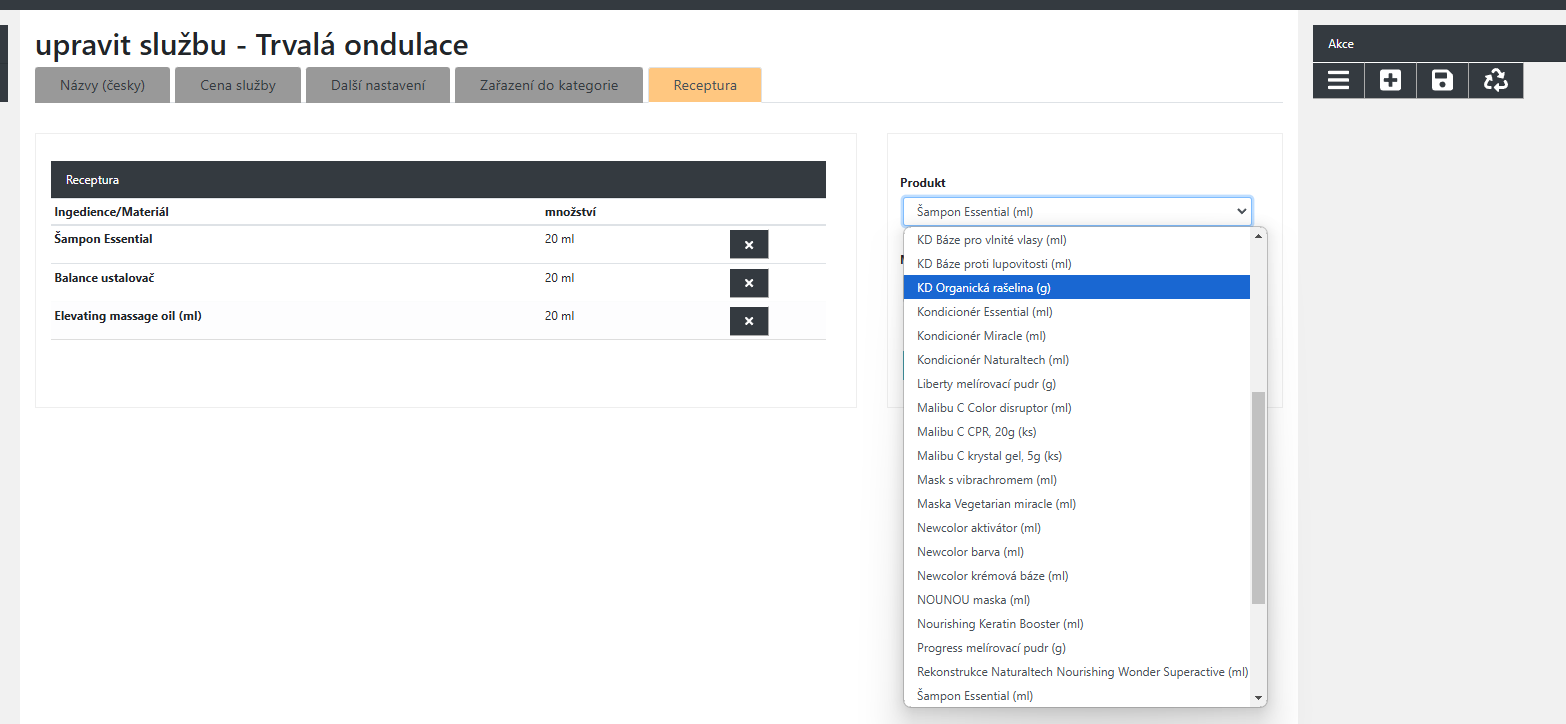1566x724 pixels.
Task: Choose Liberty melírovací pudr (g)
Action: 1077,384
